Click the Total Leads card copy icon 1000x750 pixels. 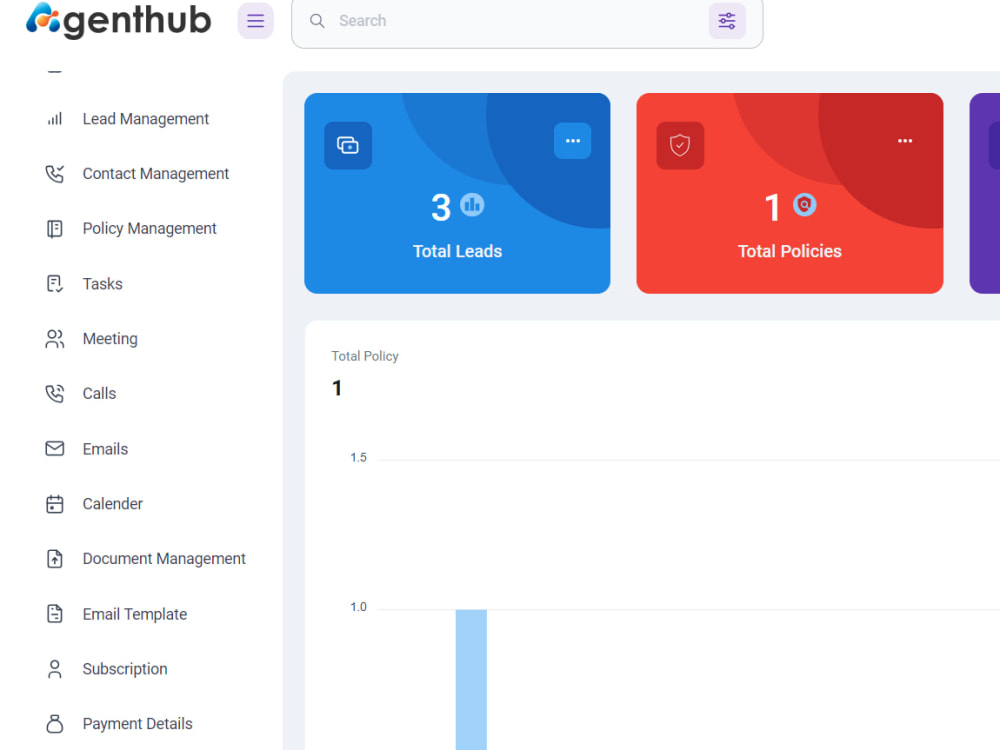coord(348,145)
